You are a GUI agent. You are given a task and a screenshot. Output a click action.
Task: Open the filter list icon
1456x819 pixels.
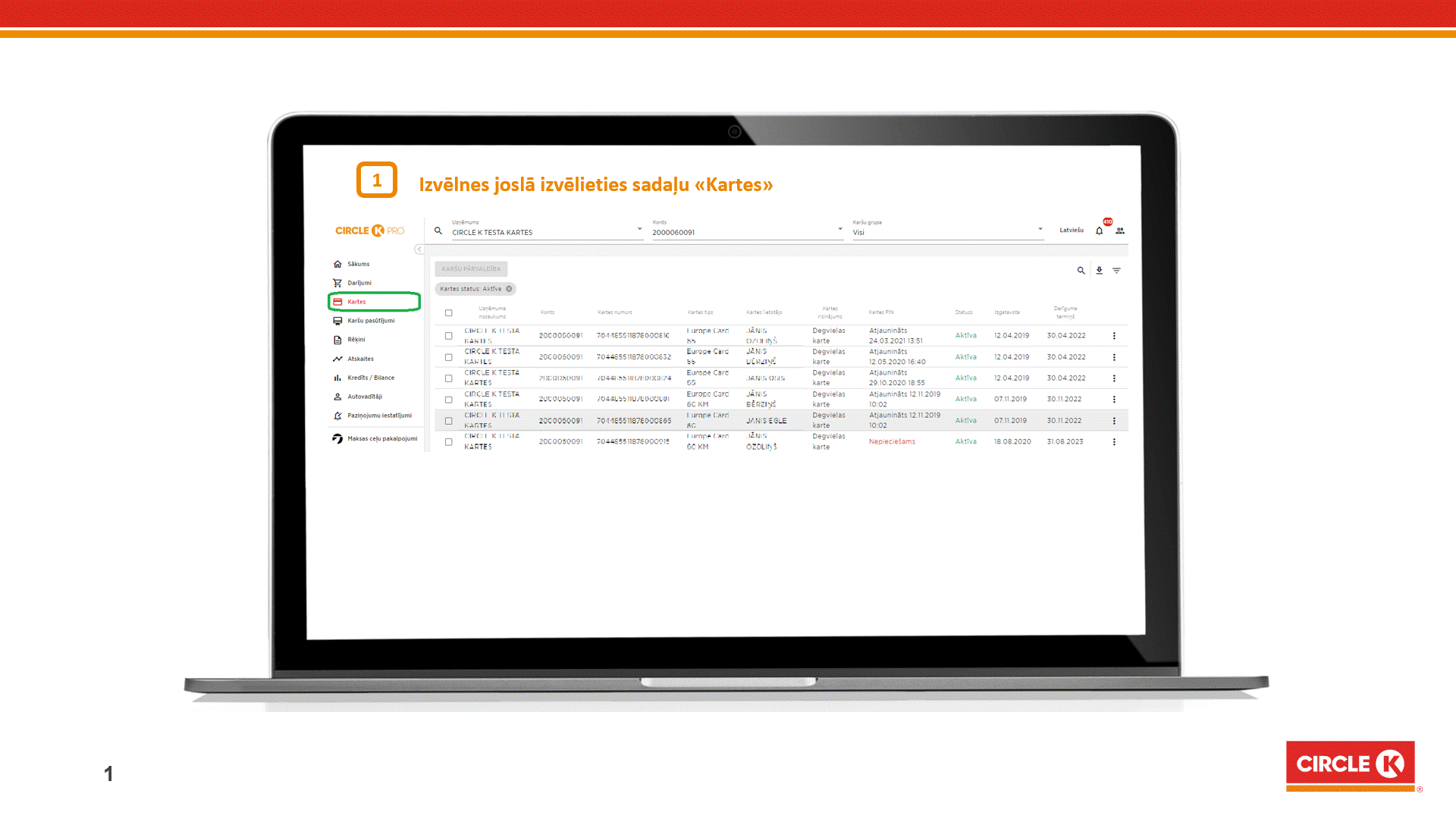click(1116, 271)
